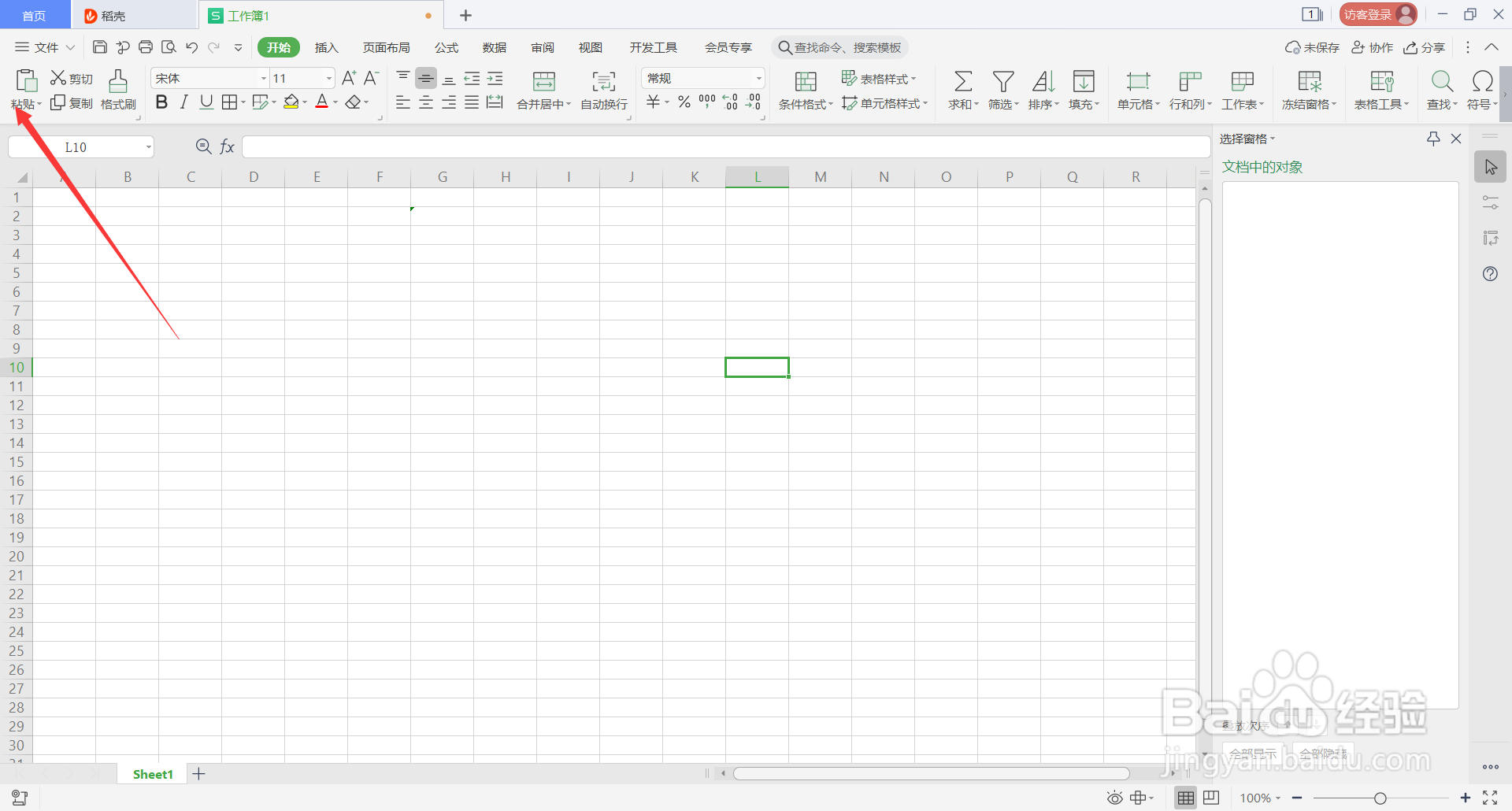Open Conditional Formatting (条件格式) dropdown
Image resolution: width=1512 pixels, height=811 pixels.
806,104
